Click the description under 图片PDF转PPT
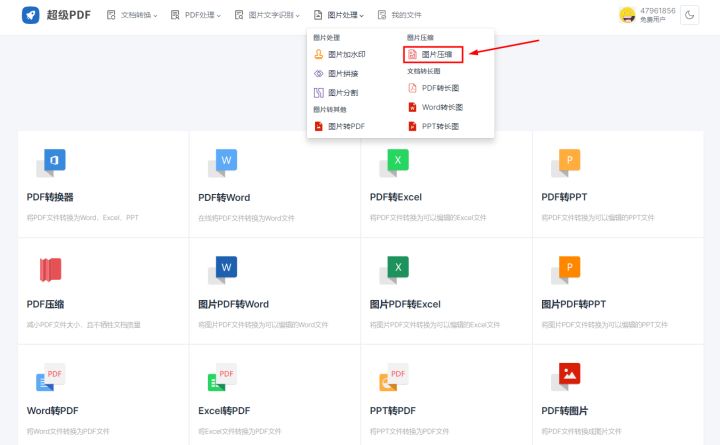The width and height of the screenshot is (720, 445). (604, 325)
